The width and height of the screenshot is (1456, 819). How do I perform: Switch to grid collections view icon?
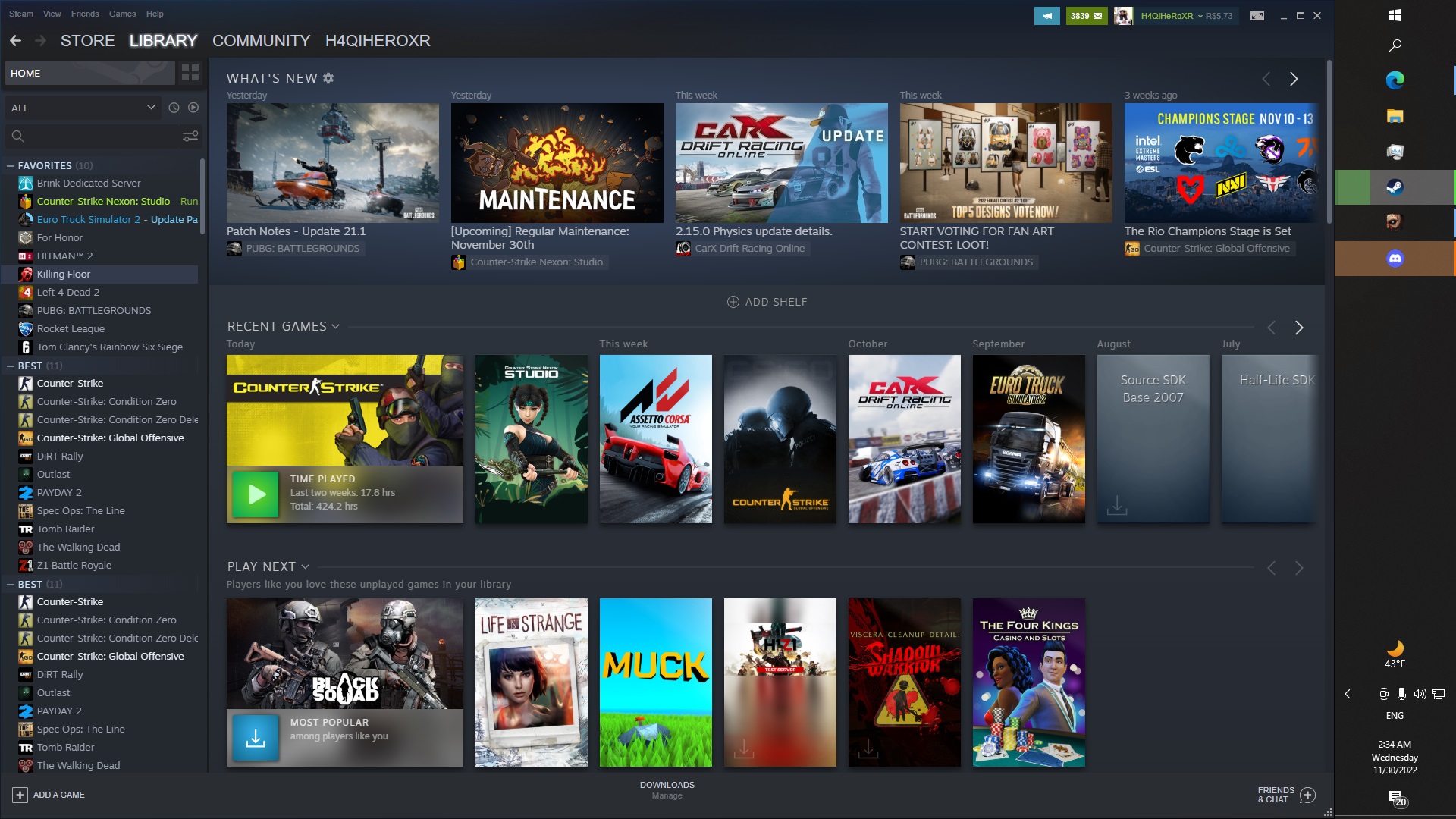click(x=190, y=73)
